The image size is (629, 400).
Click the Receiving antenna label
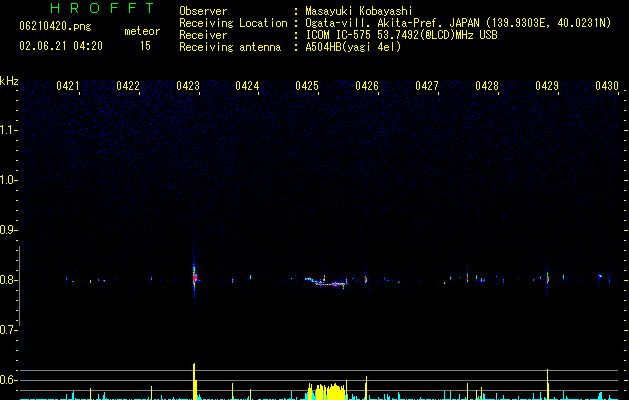pos(230,47)
